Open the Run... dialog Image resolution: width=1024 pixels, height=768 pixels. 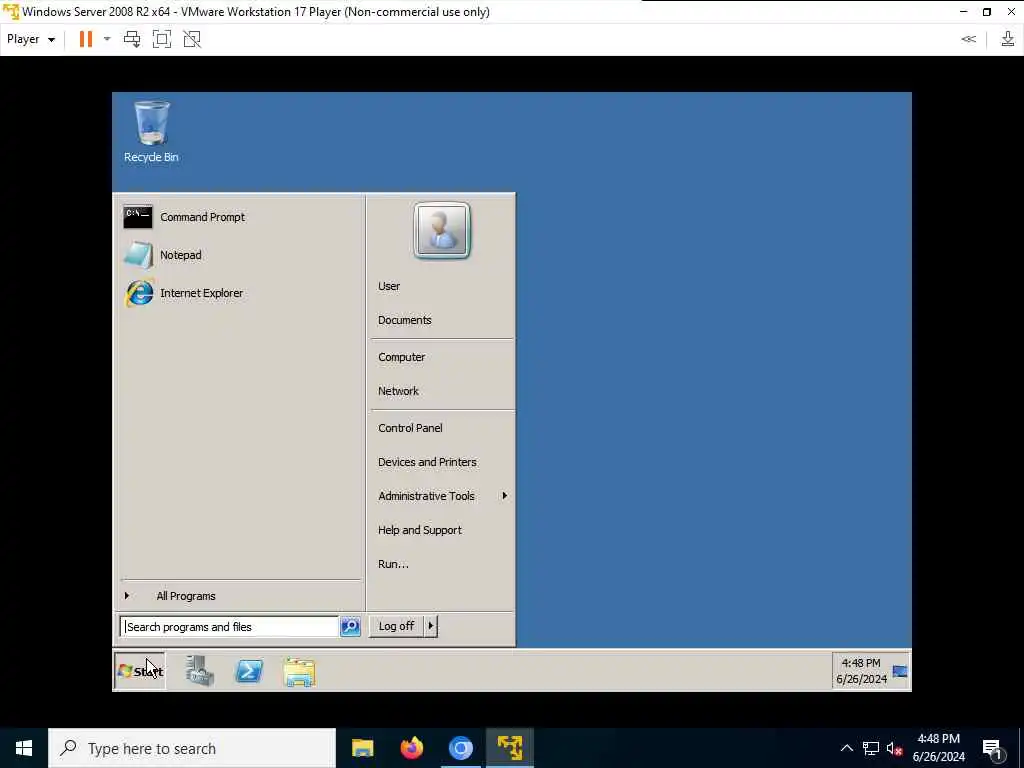[x=393, y=564]
